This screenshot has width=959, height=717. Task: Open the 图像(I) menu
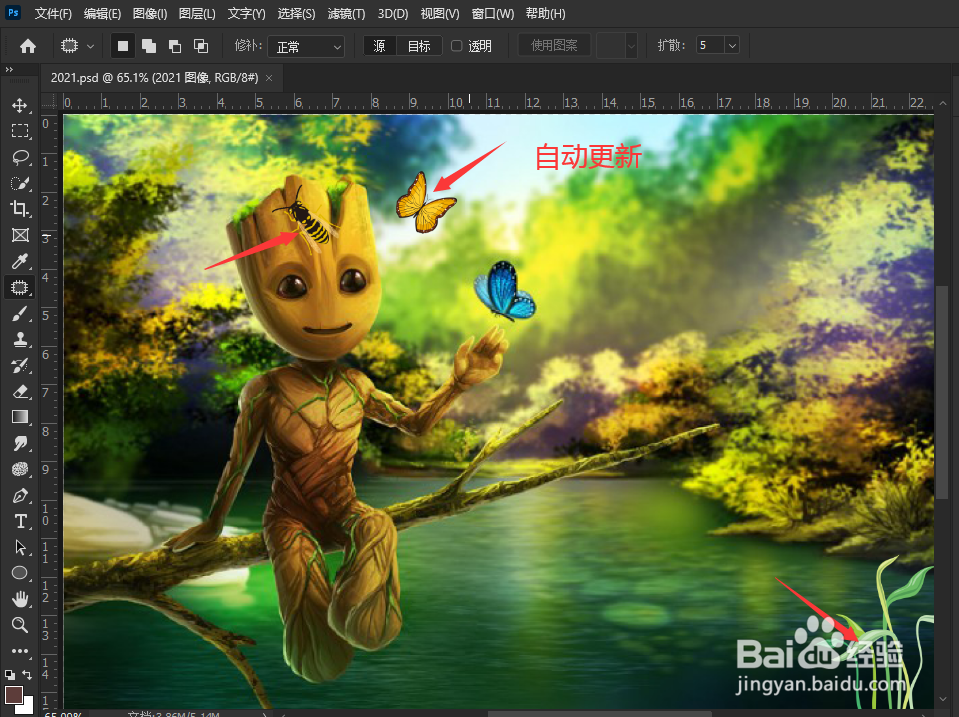point(150,13)
